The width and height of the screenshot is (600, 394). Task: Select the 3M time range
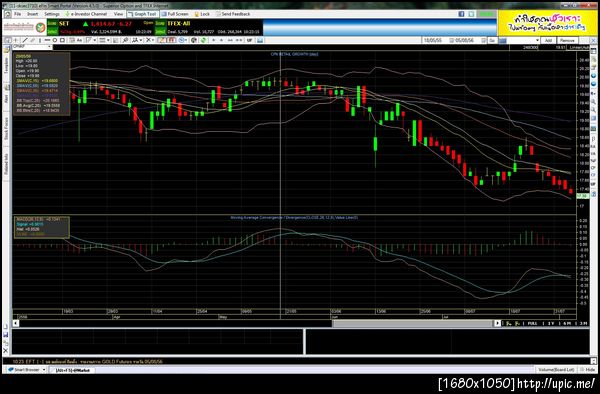pyautogui.click(x=583, y=324)
